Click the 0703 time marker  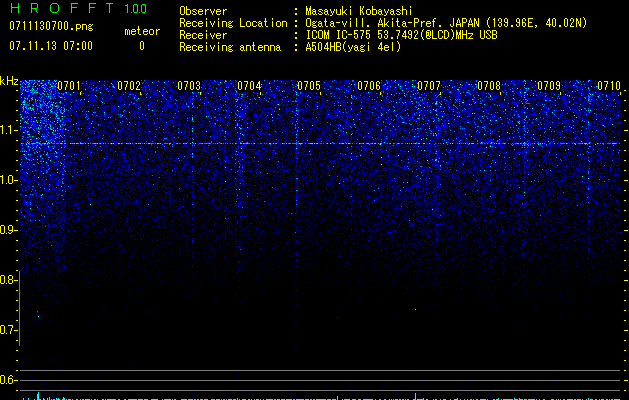(x=189, y=85)
